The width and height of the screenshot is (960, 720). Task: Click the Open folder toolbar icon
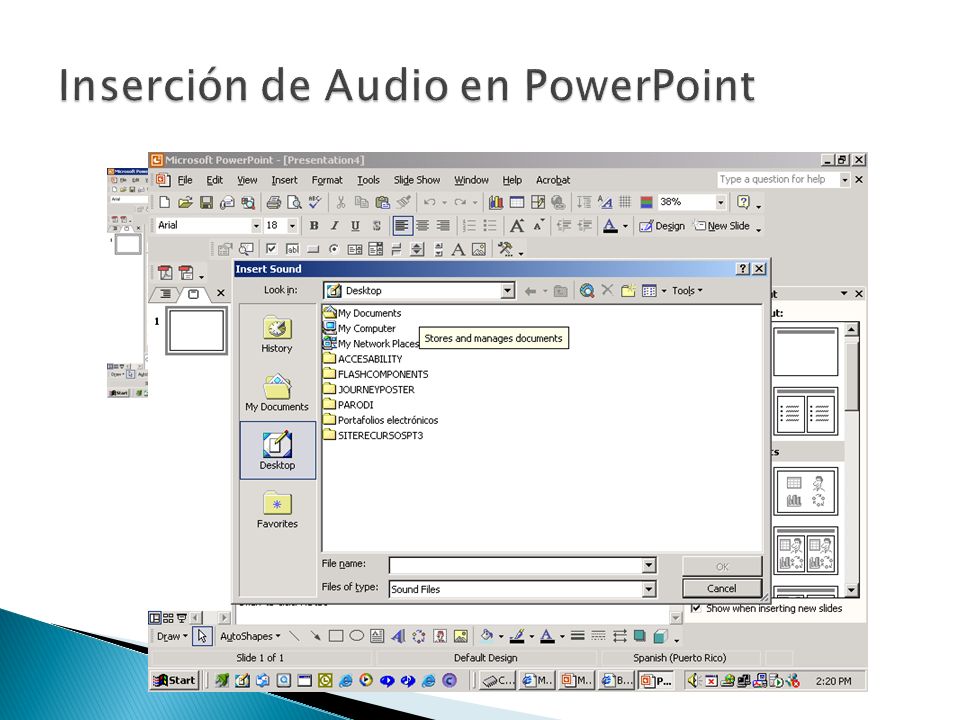pyautogui.click(x=186, y=202)
